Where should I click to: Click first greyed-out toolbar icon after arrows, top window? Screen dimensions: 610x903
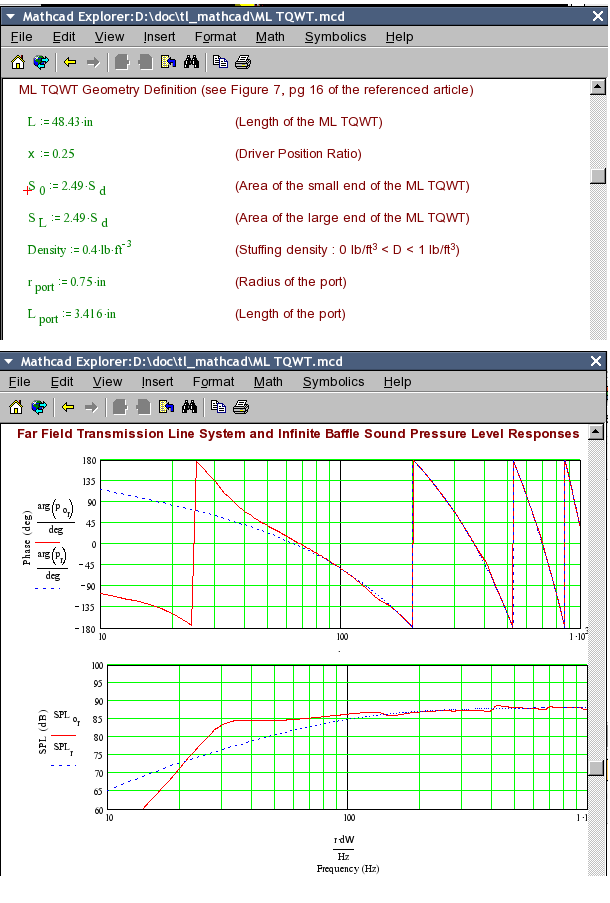click(x=122, y=62)
